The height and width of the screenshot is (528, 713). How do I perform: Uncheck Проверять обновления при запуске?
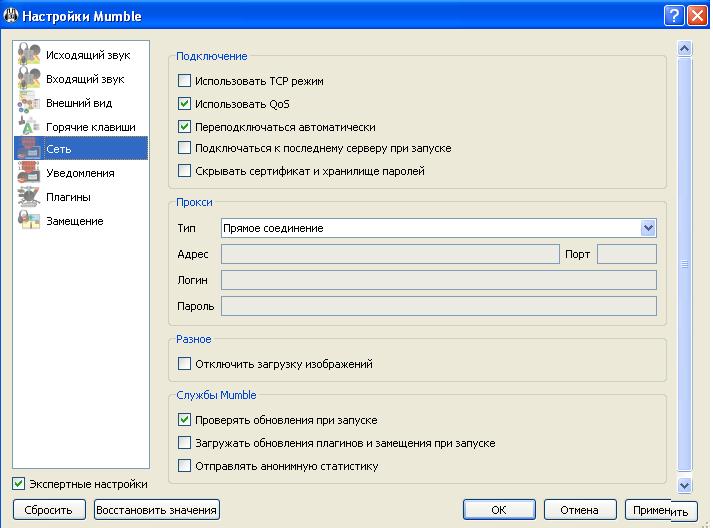[184, 420]
